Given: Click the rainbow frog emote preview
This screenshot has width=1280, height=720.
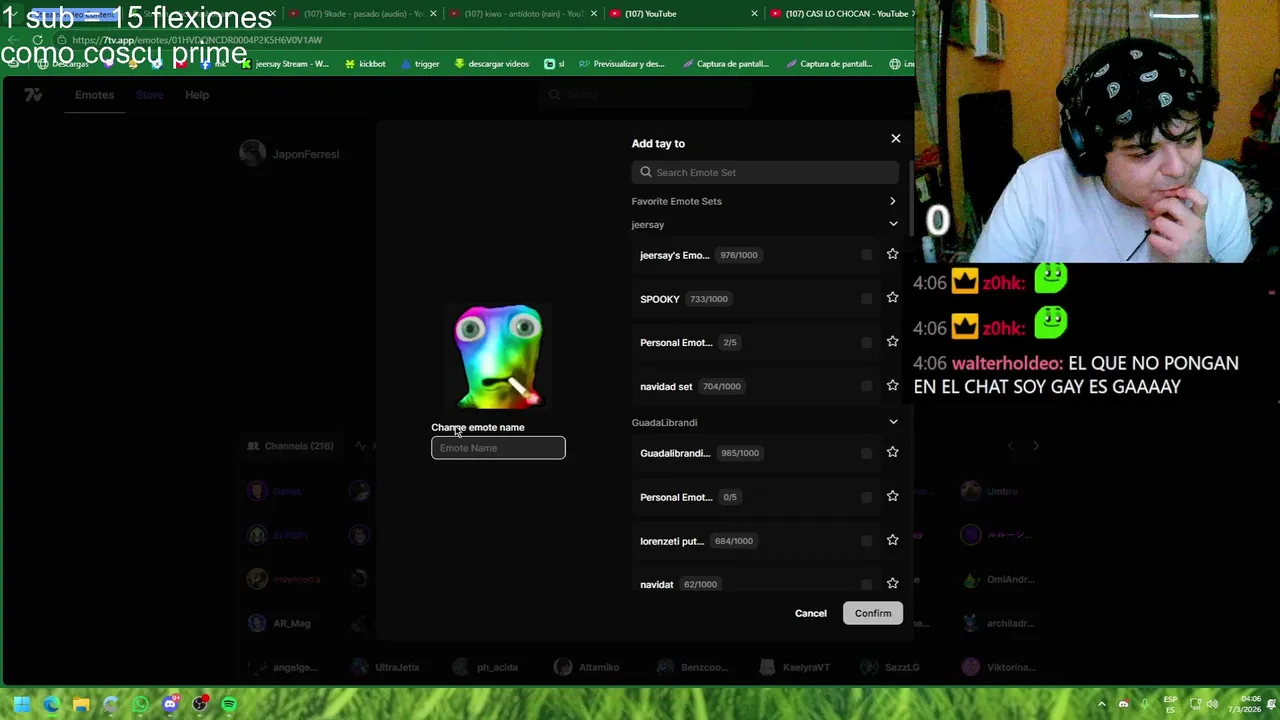Looking at the screenshot, I should [x=498, y=357].
